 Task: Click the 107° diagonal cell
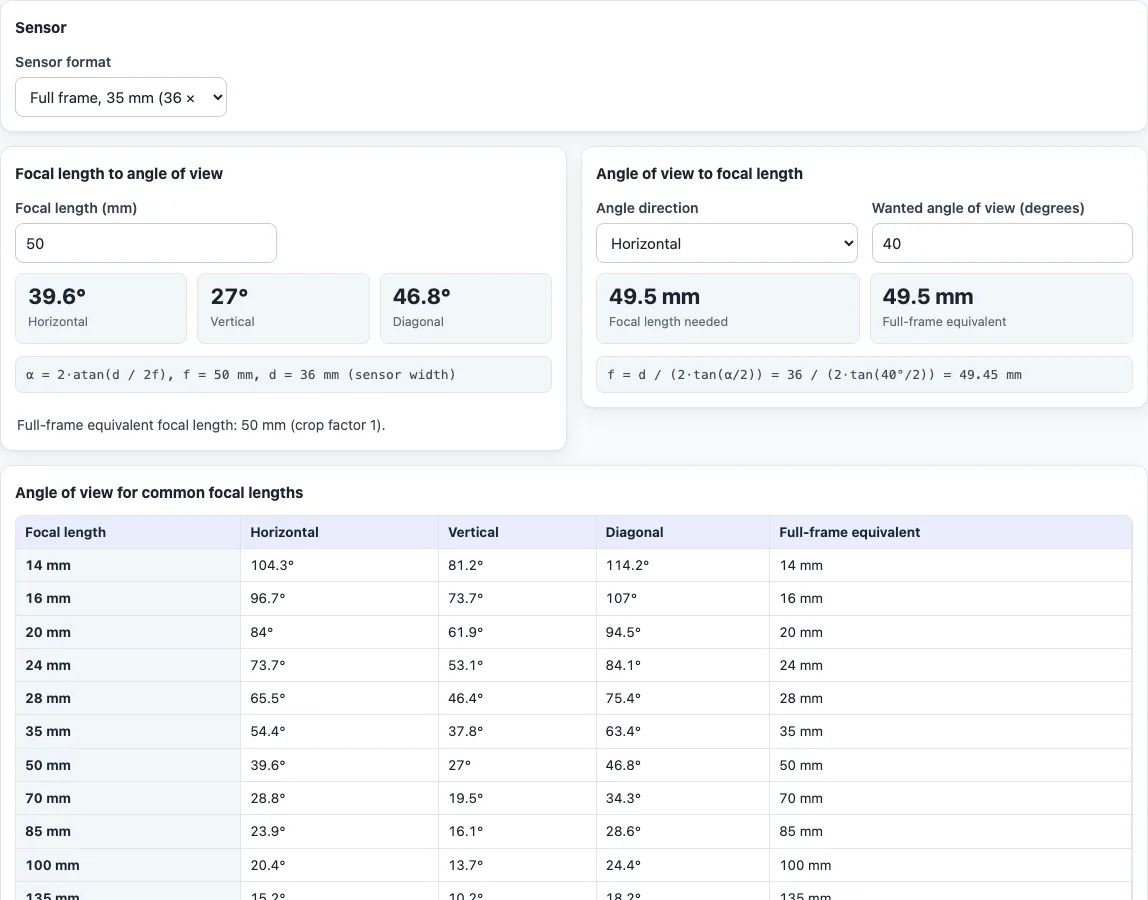pos(682,598)
